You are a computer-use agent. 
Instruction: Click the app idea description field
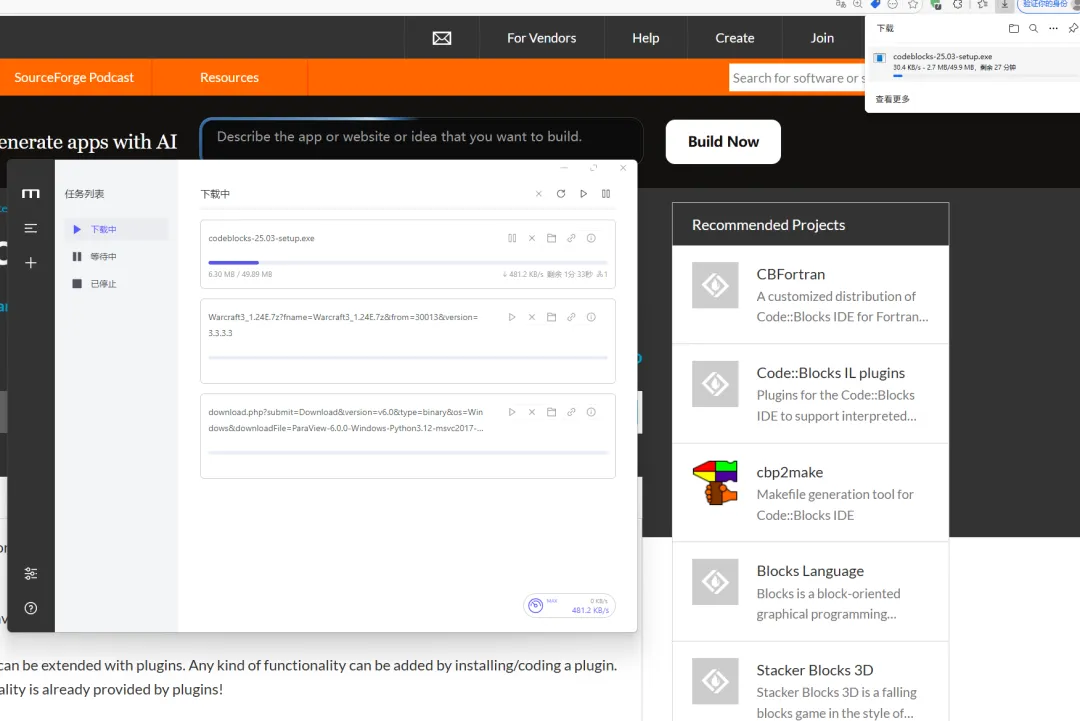click(422, 138)
